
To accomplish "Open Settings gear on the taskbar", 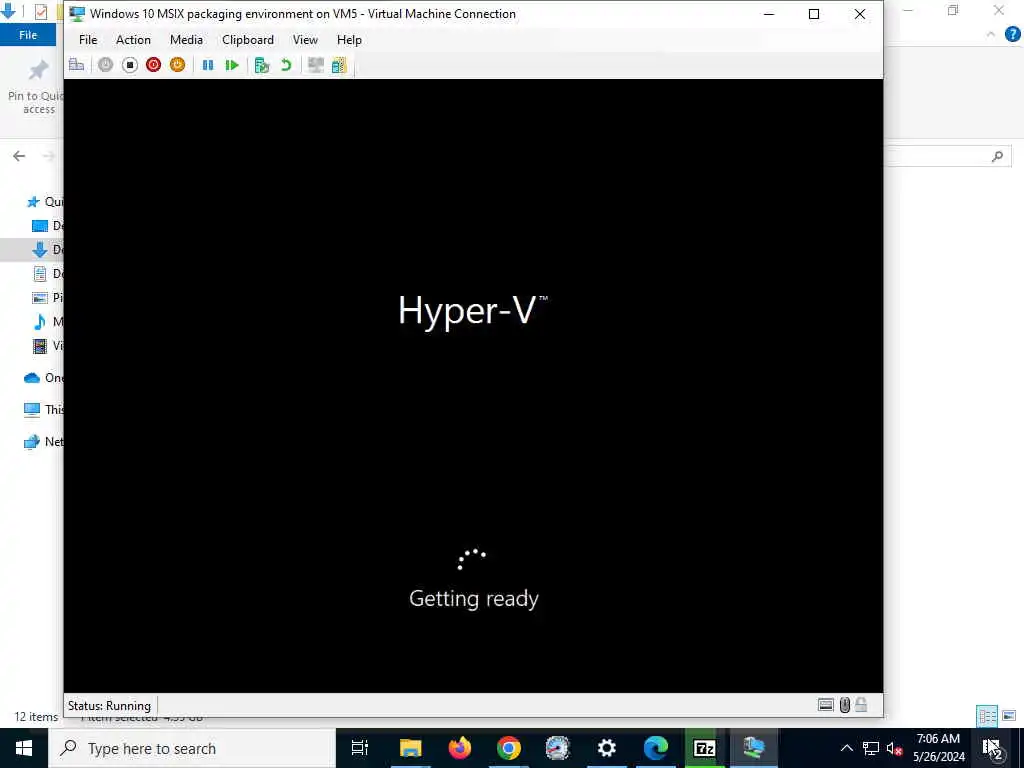I will click(x=607, y=748).
